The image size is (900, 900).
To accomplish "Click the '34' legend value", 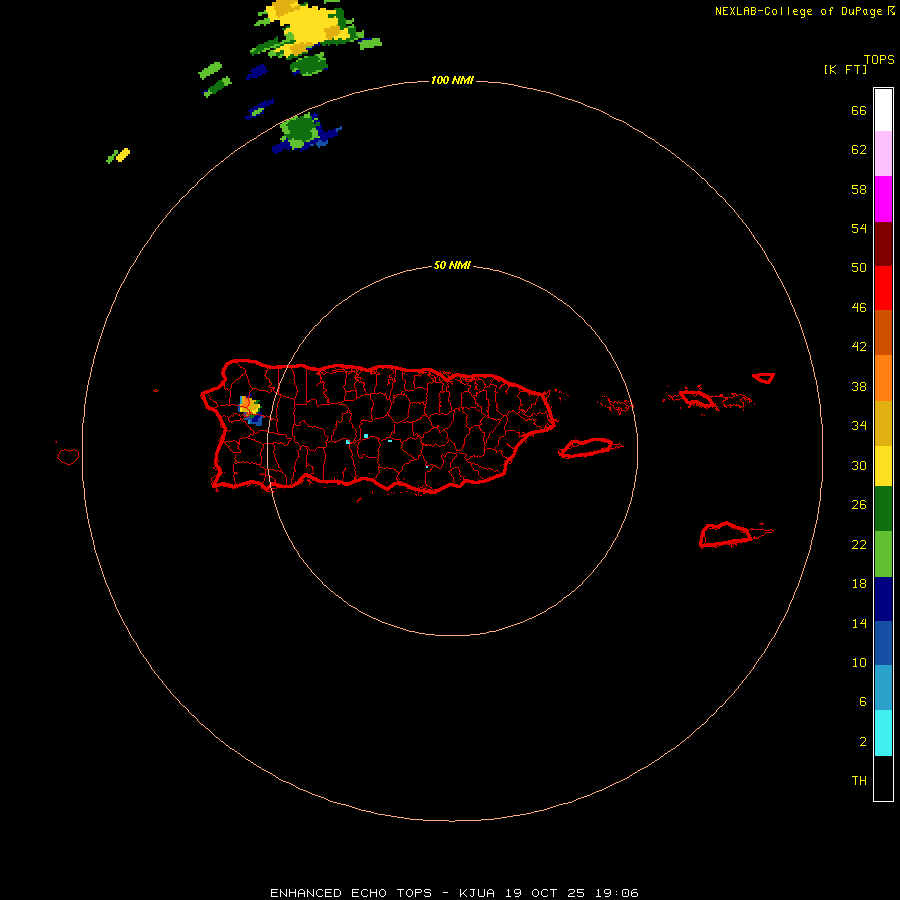I will [859, 426].
